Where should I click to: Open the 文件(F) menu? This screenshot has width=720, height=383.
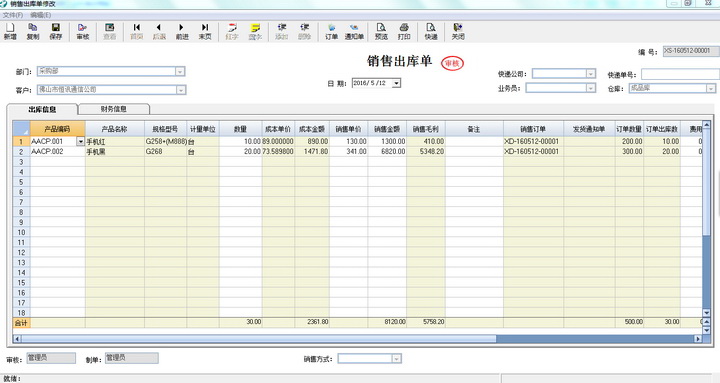(x=13, y=15)
